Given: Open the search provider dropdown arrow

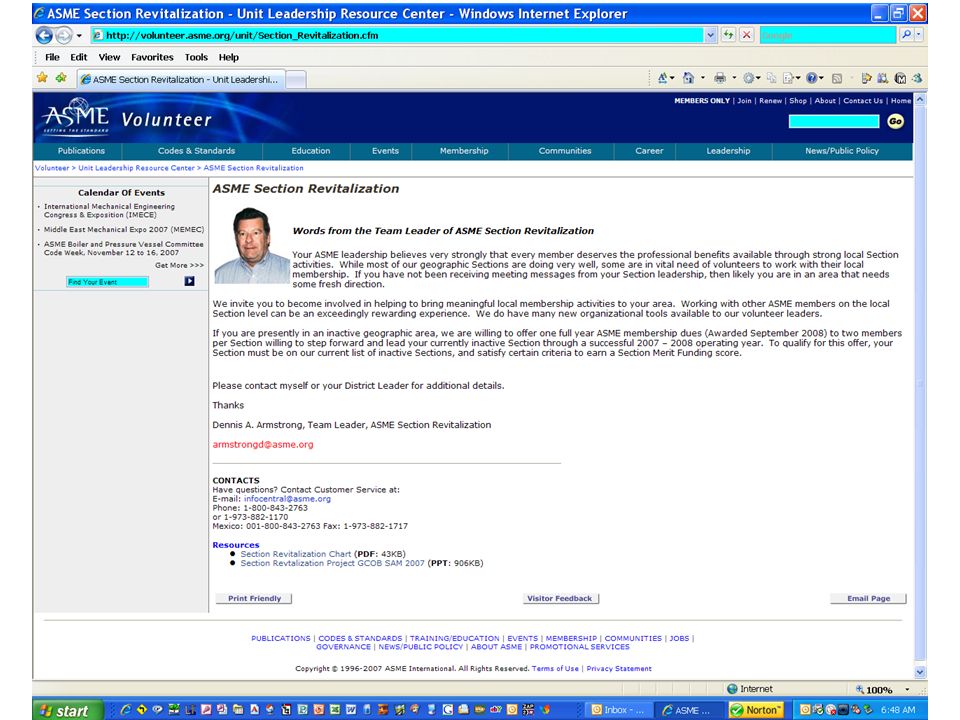Looking at the screenshot, I should tap(918, 35).
